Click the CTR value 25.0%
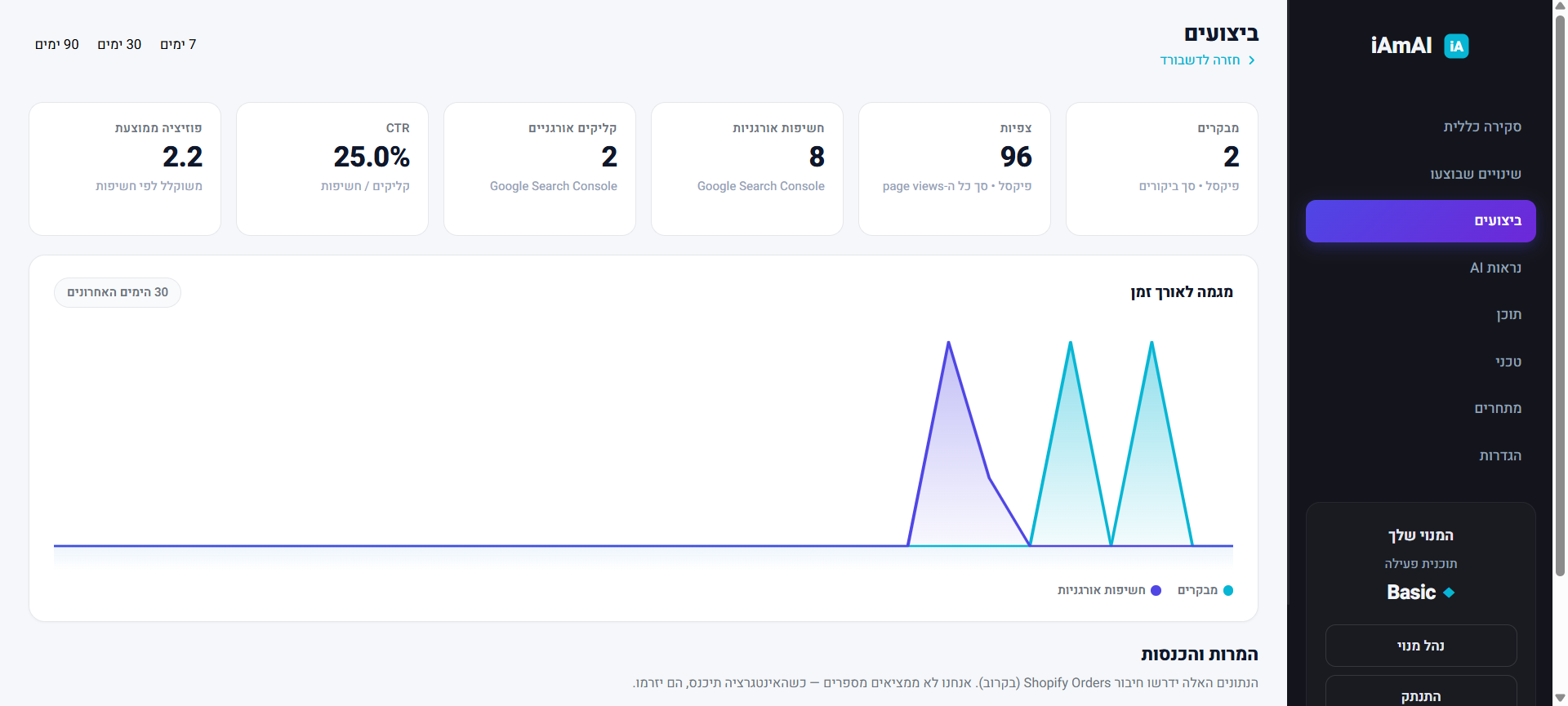This screenshot has height=706, width=1568. click(372, 157)
